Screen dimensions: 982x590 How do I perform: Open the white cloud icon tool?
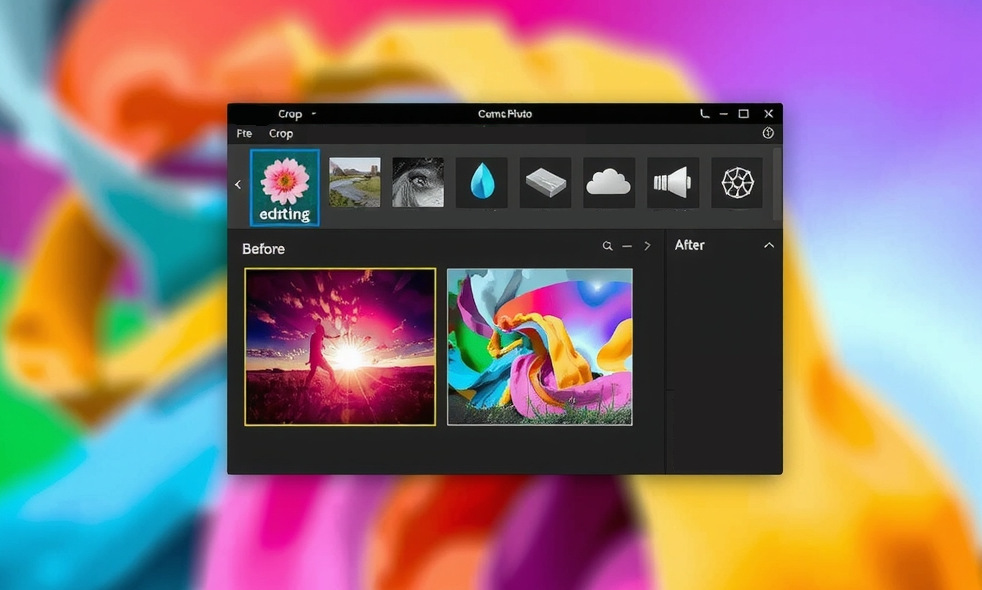608,182
